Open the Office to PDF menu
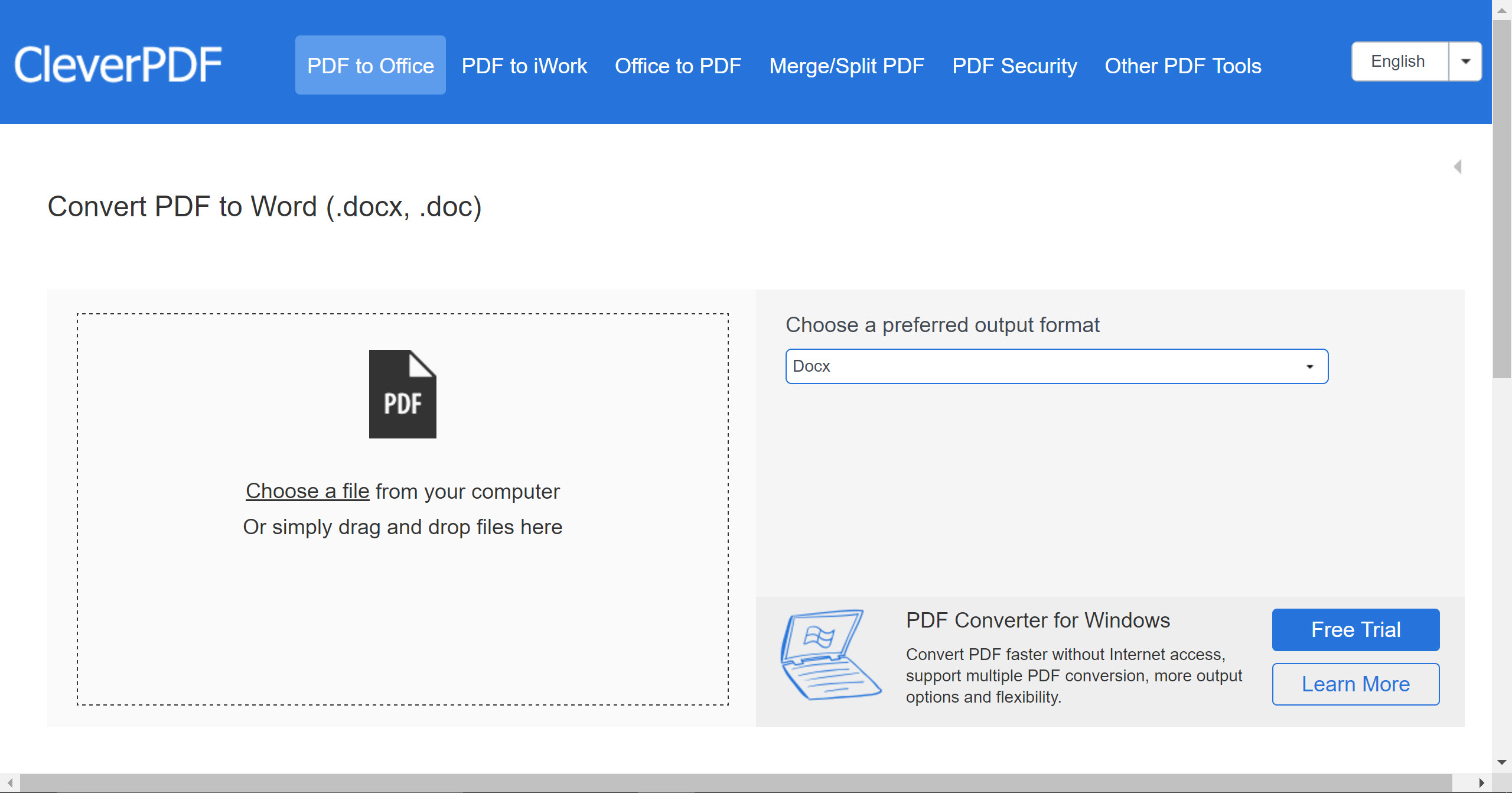Image resolution: width=1512 pixels, height=793 pixels. pyautogui.click(x=678, y=66)
